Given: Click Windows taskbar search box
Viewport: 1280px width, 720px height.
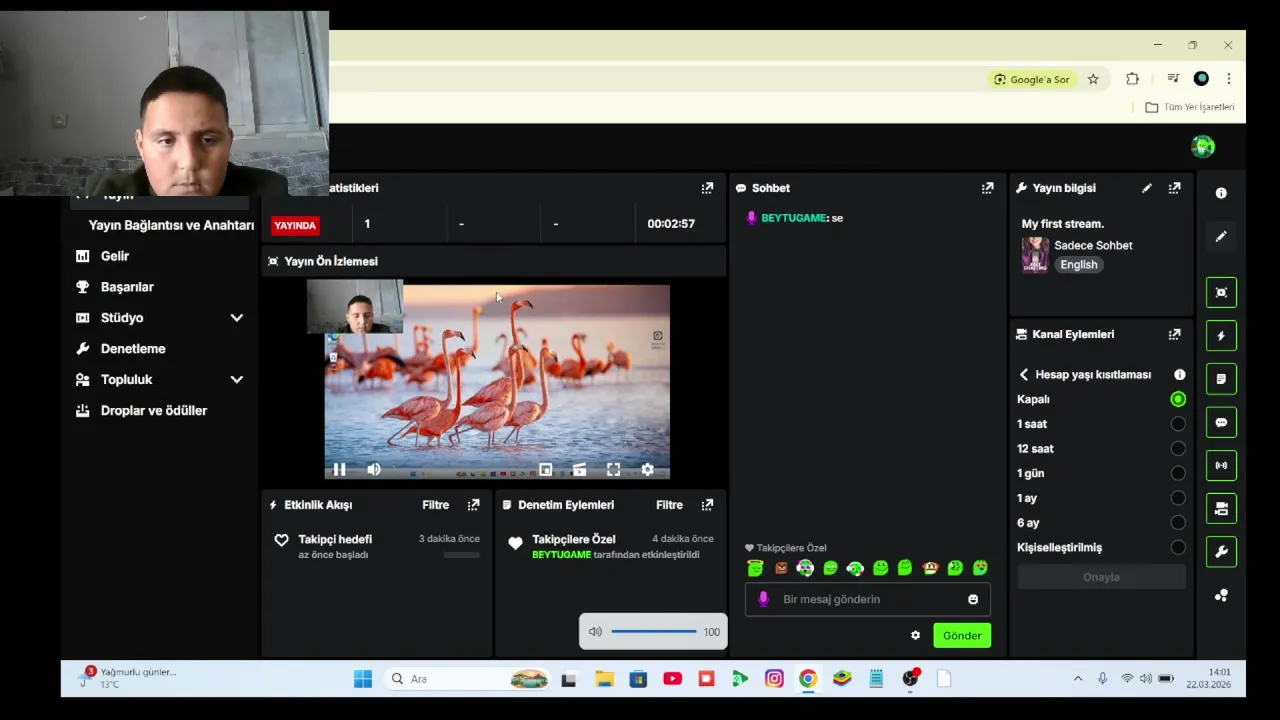Looking at the screenshot, I should pos(468,679).
